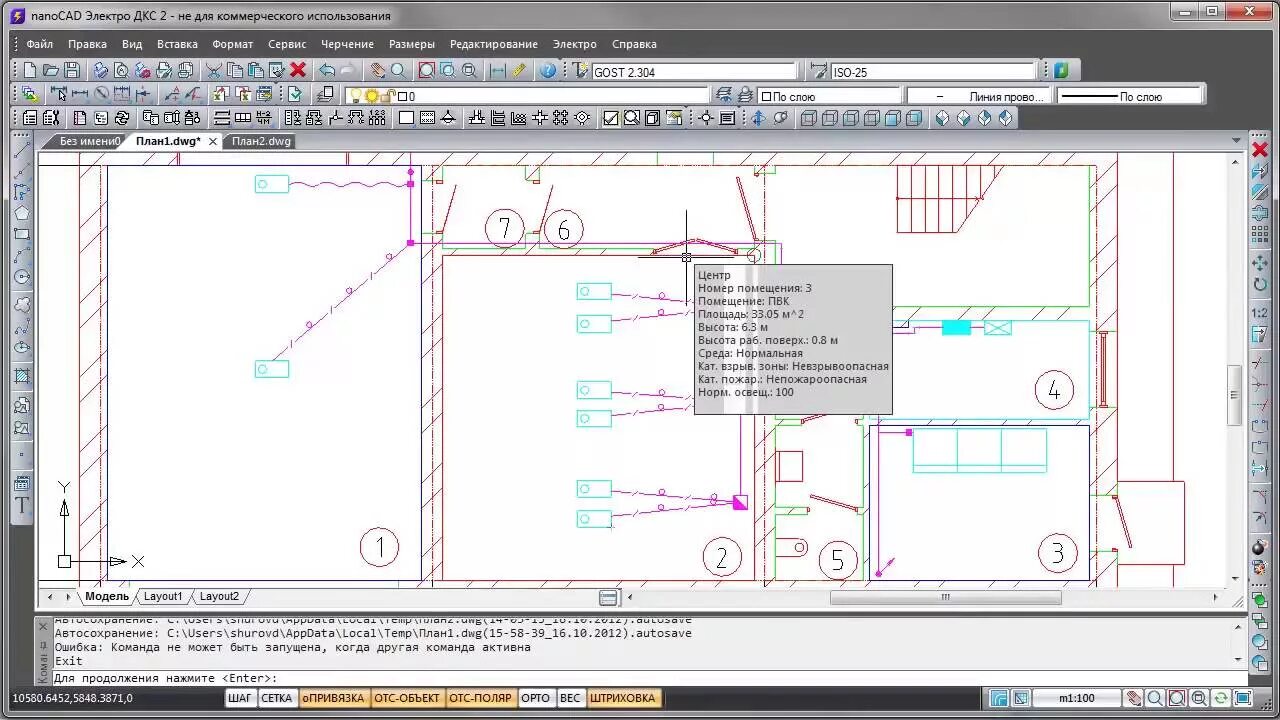The width and height of the screenshot is (1280, 720).
Task: Open the По слою color dropdown
Action: (x=828, y=96)
